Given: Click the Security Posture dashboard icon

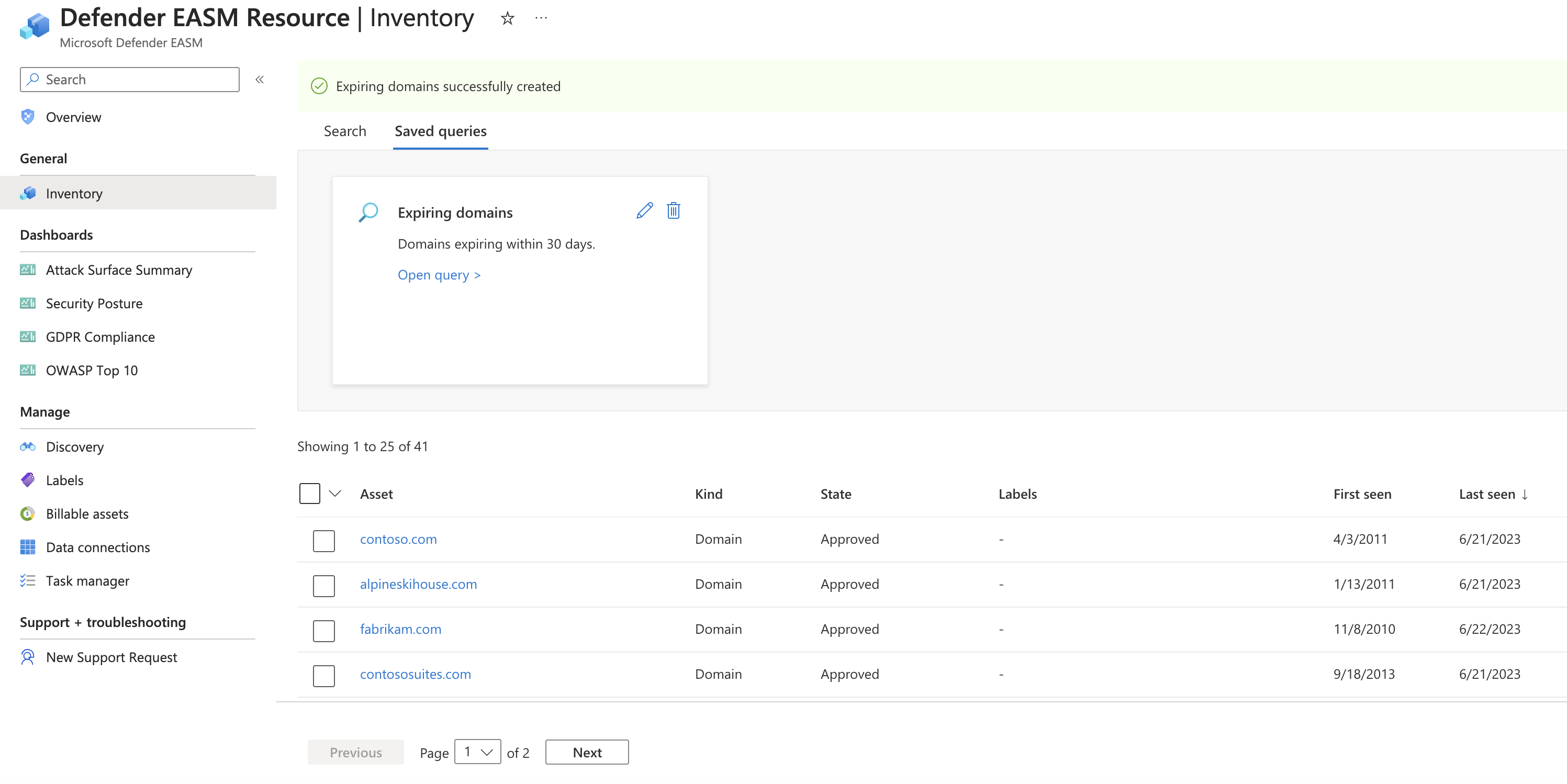Looking at the screenshot, I should click(28, 302).
